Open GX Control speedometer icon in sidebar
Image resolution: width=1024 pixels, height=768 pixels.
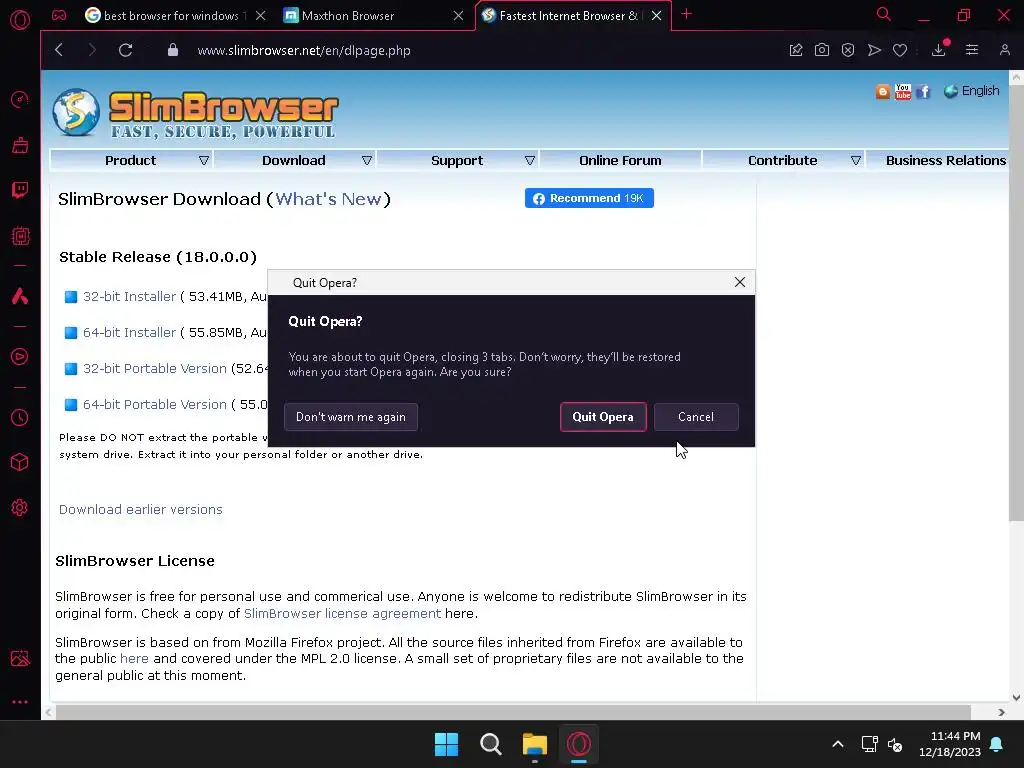click(x=20, y=99)
